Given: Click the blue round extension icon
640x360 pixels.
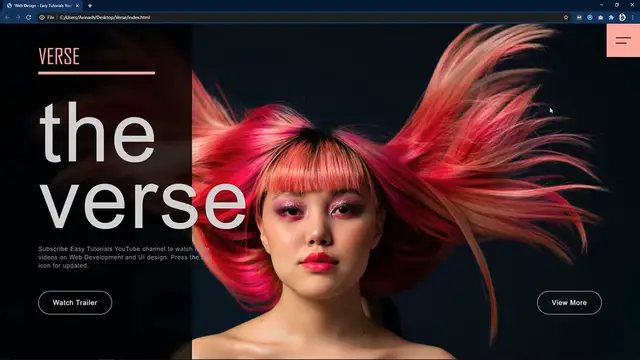Looking at the screenshot, I should 590,18.
